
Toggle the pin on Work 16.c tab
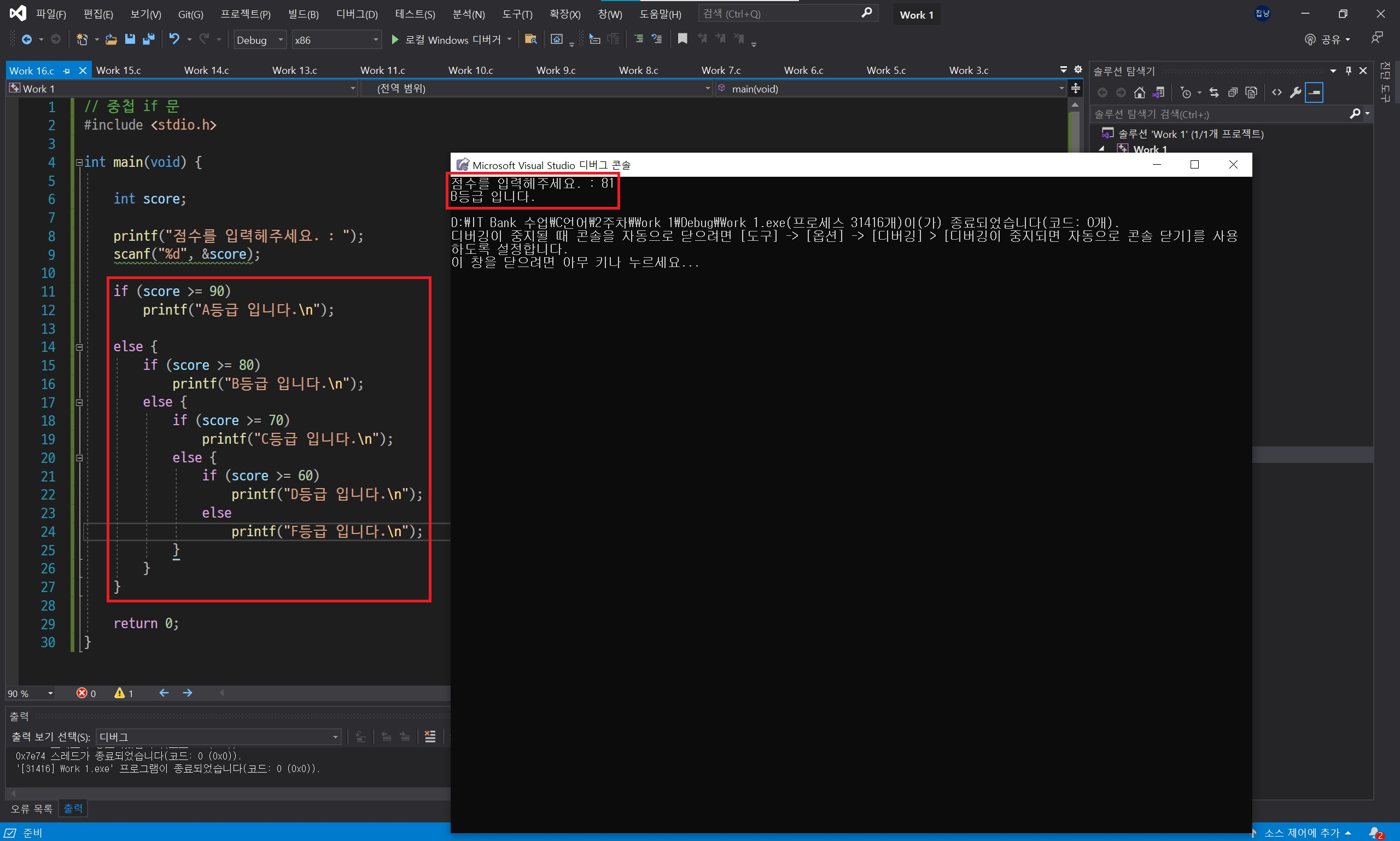[67, 71]
